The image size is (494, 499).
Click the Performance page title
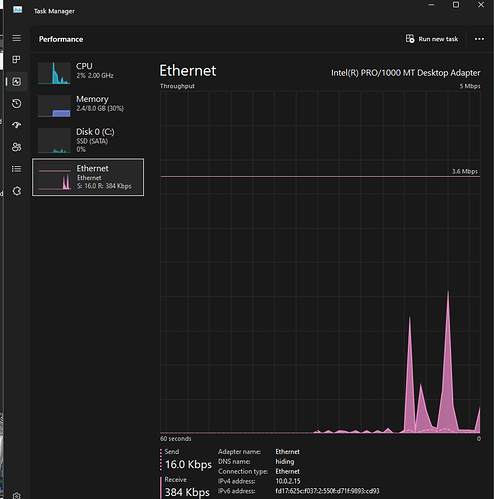[61, 39]
